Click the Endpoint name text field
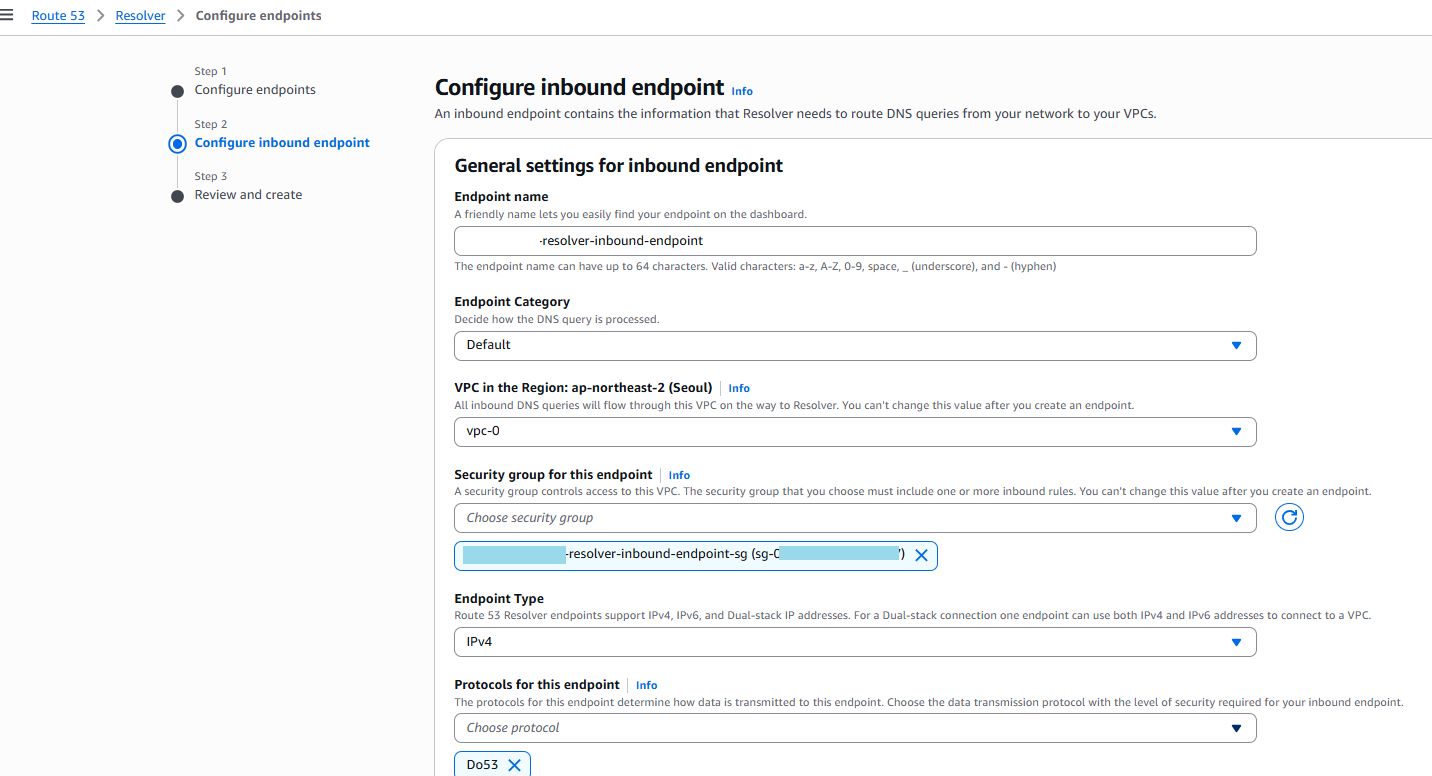This screenshot has height=776, width=1432. click(854, 241)
